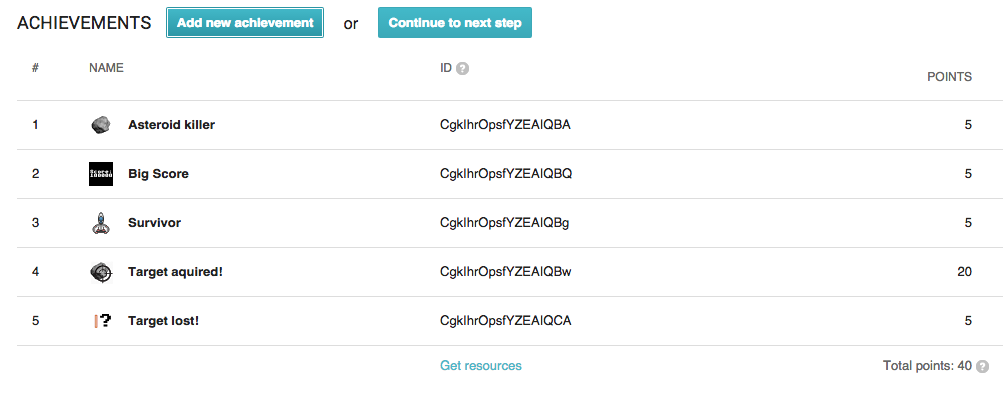
Task: Open the help icon beside Total points
Action: (x=983, y=367)
